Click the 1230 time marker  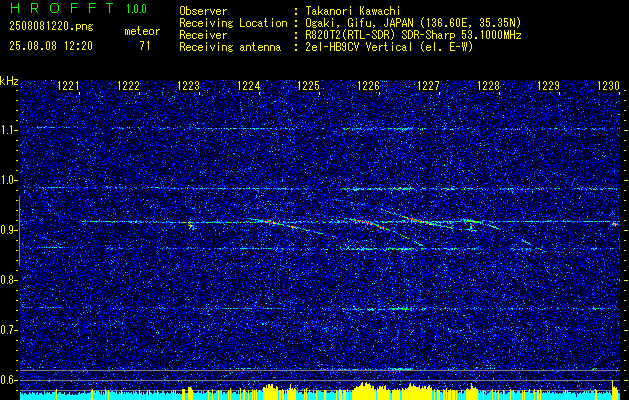point(608,86)
